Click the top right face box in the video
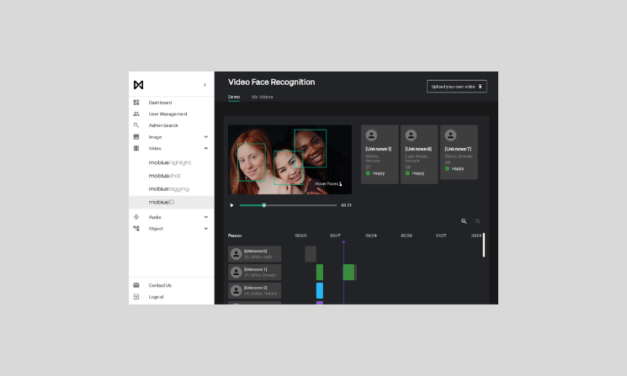The width and height of the screenshot is (627, 376). click(x=310, y=148)
